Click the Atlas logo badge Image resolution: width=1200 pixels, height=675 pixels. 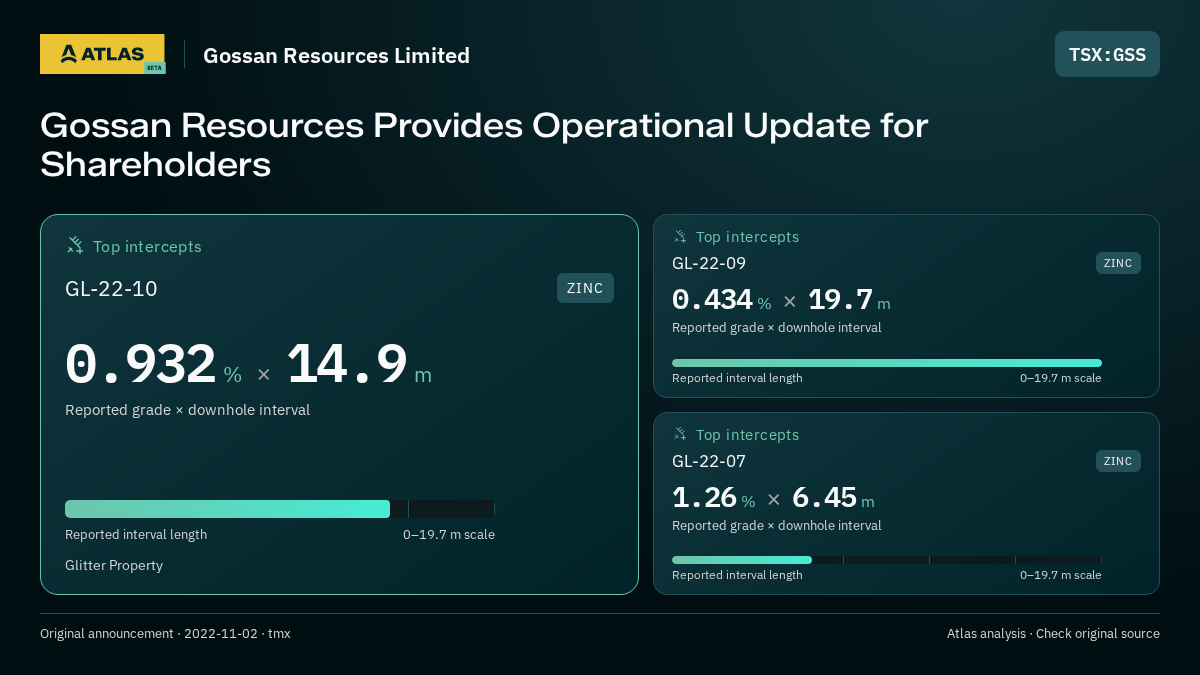point(102,54)
